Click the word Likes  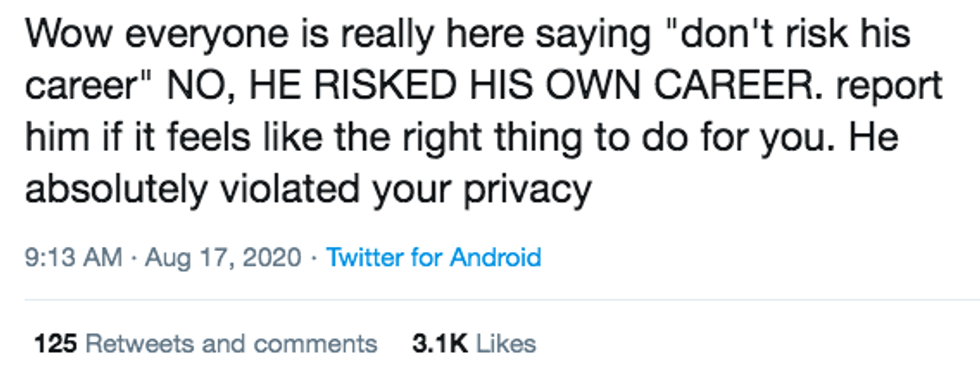point(506,343)
